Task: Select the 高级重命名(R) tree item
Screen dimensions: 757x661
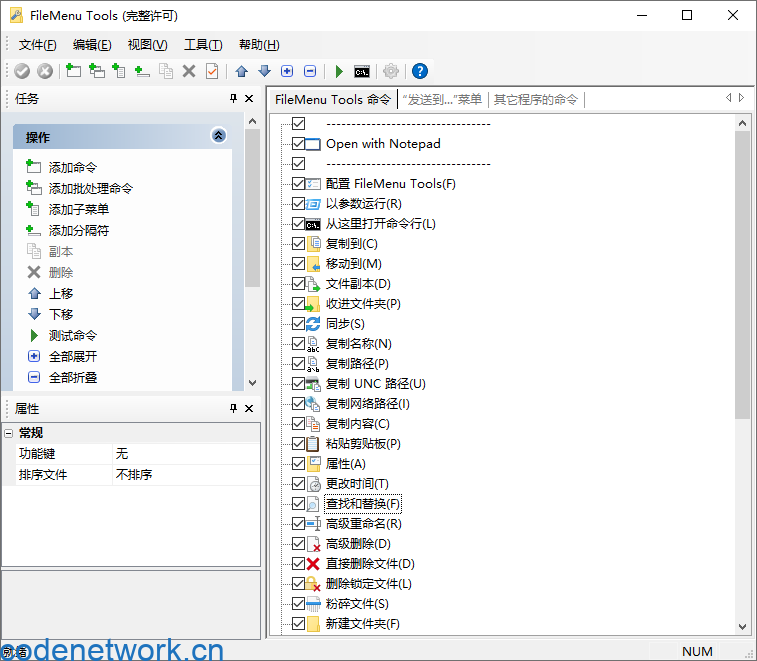Action: pyautogui.click(x=364, y=523)
